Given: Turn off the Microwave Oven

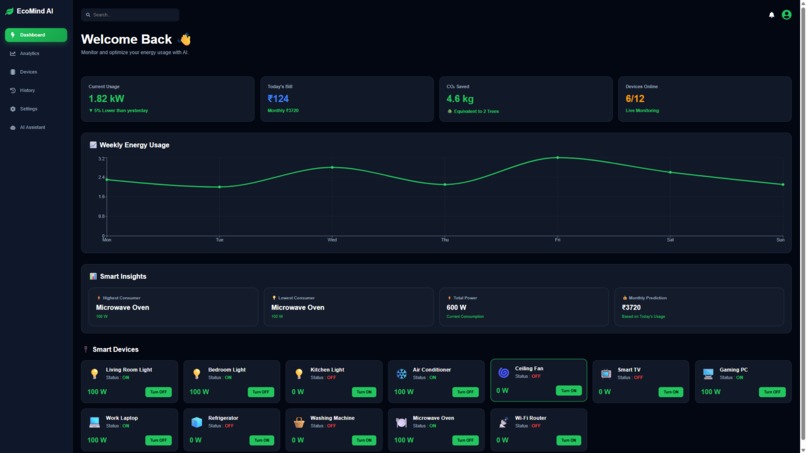Looking at the screenshot, I should click(x=465, y=440).
